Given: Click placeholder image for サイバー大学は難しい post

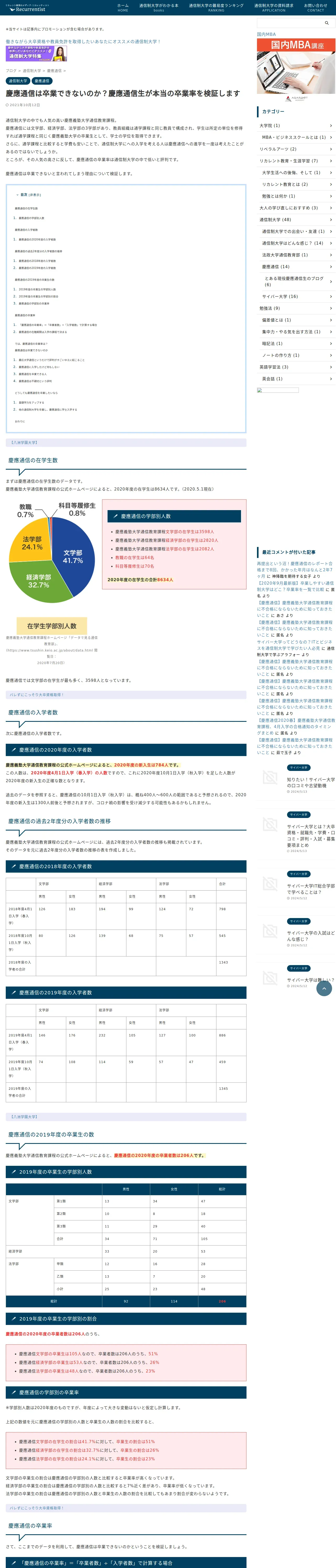Looking at the screenshot, I should 270,978.
